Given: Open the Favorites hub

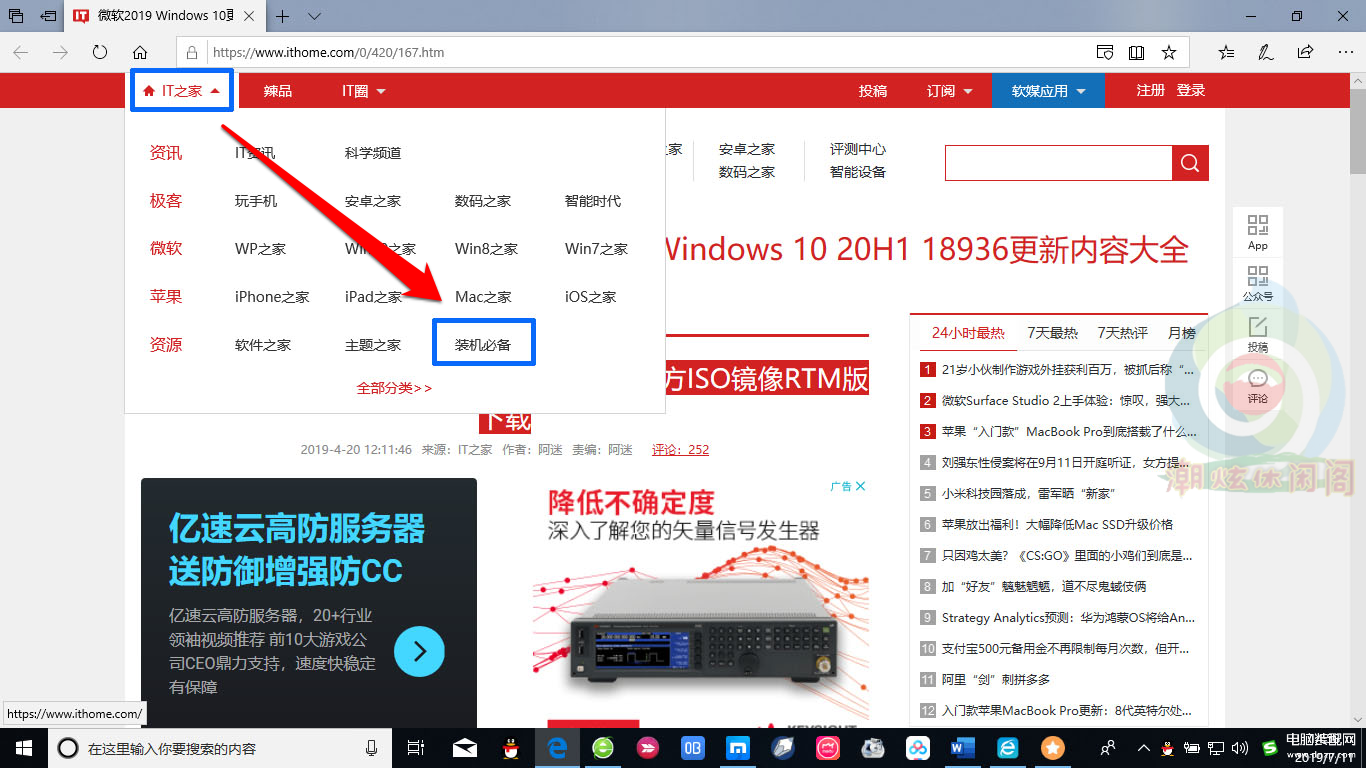Looking at the screenshot, I should coord(1226,52).
